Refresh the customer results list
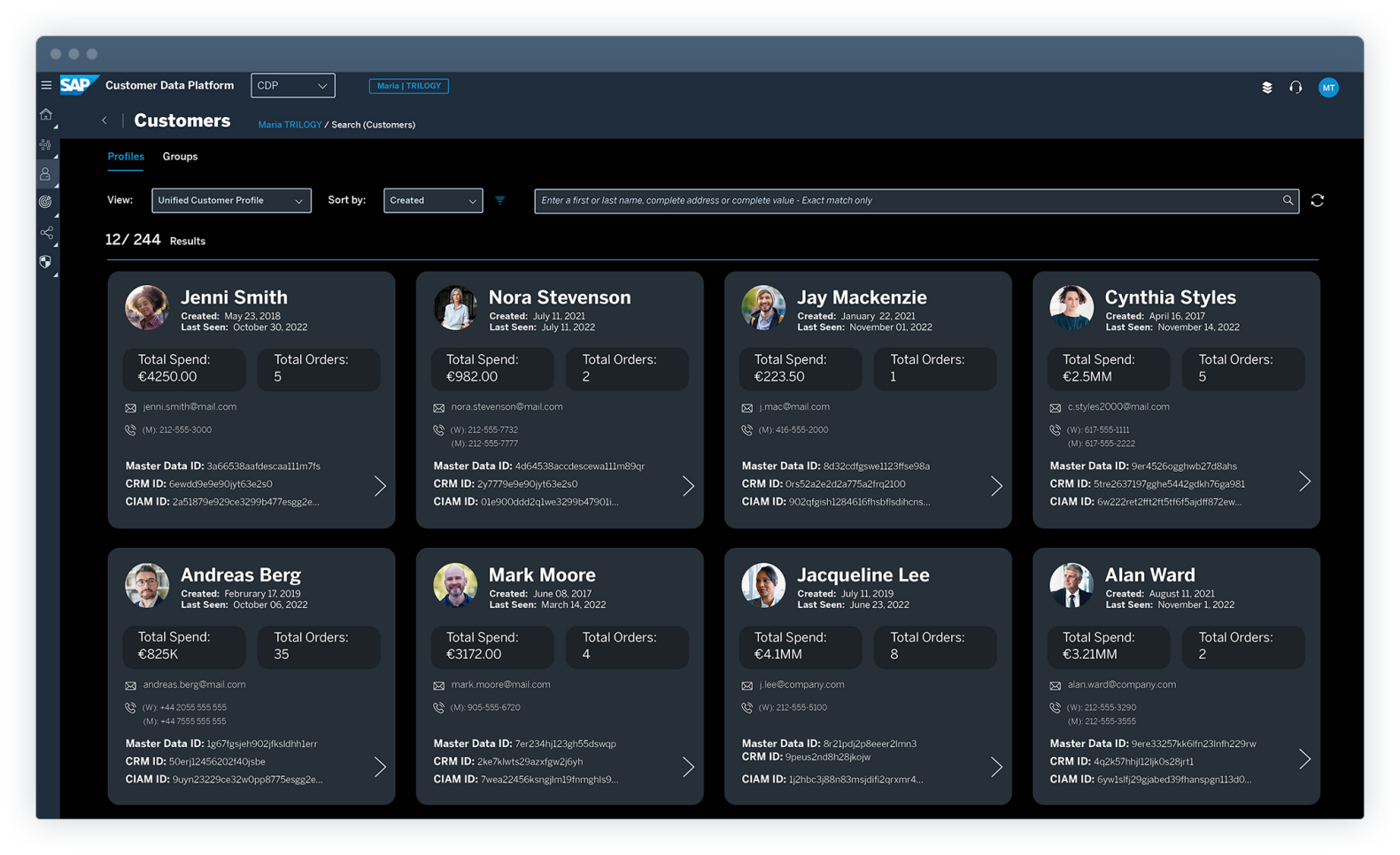 1317,201
